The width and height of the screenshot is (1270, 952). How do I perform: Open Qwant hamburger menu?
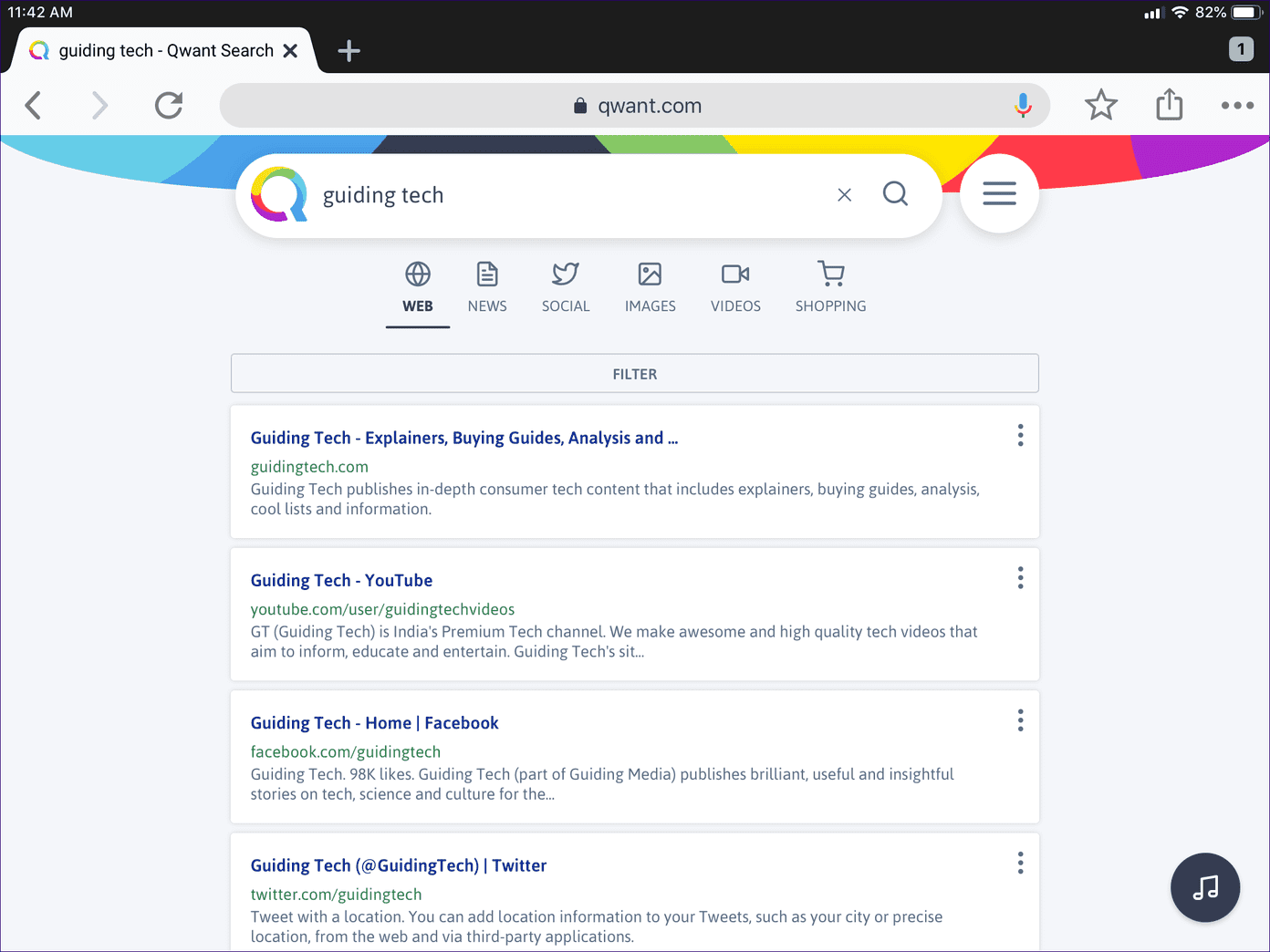pos(999,193)
